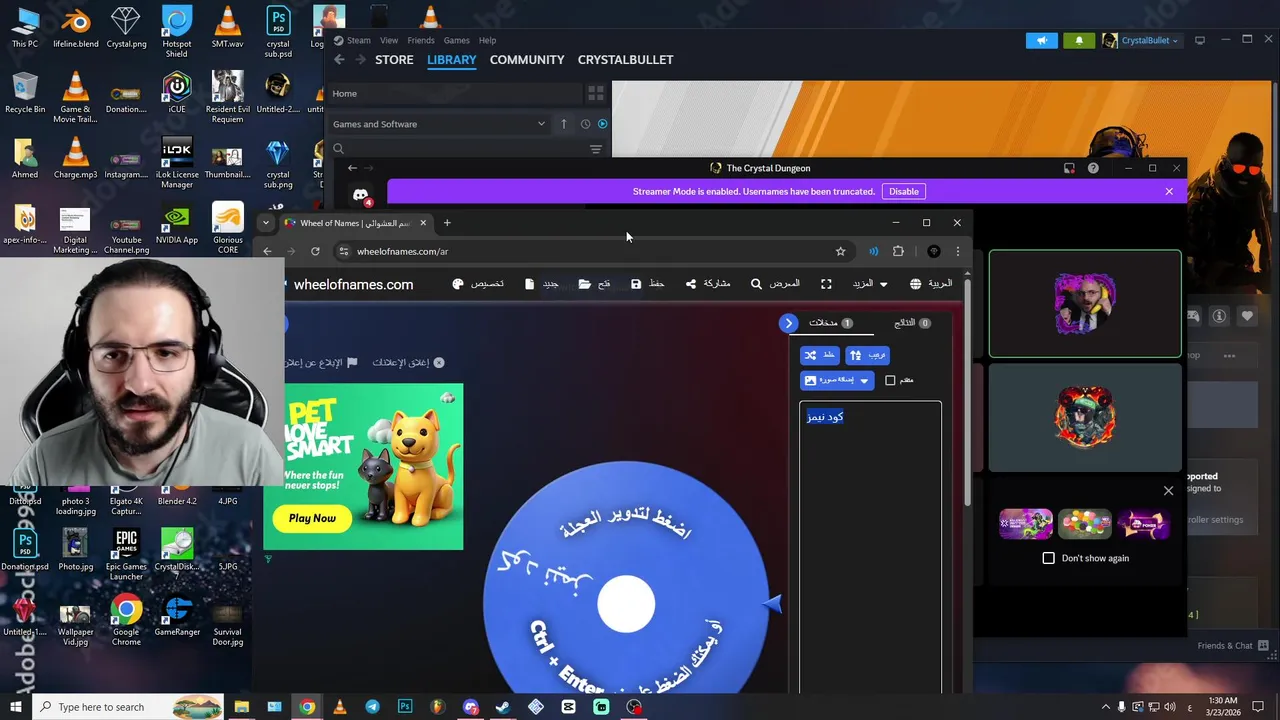Open Steam's Friends menu
This screenshot has width=1280, height=720.
click(421, 40)
